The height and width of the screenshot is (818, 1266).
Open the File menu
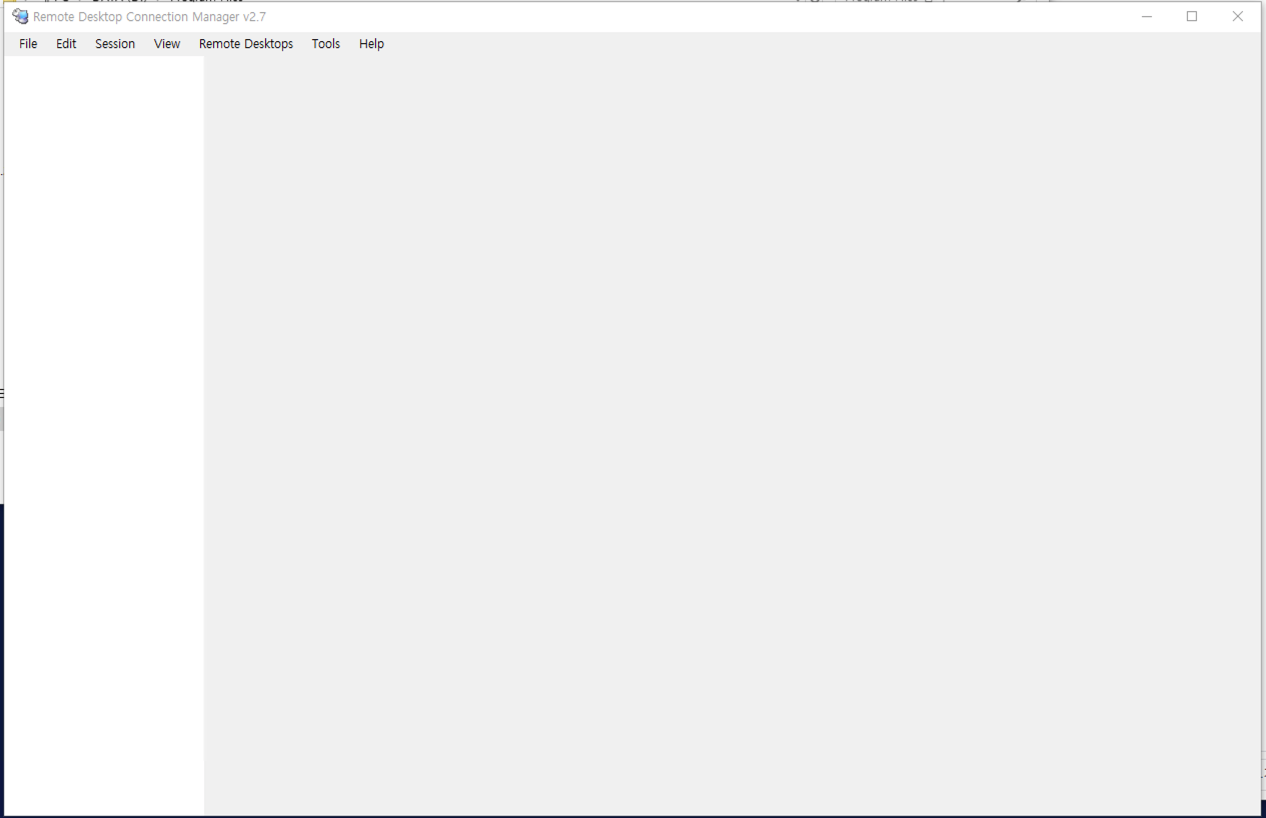click(x=28, y=44)
